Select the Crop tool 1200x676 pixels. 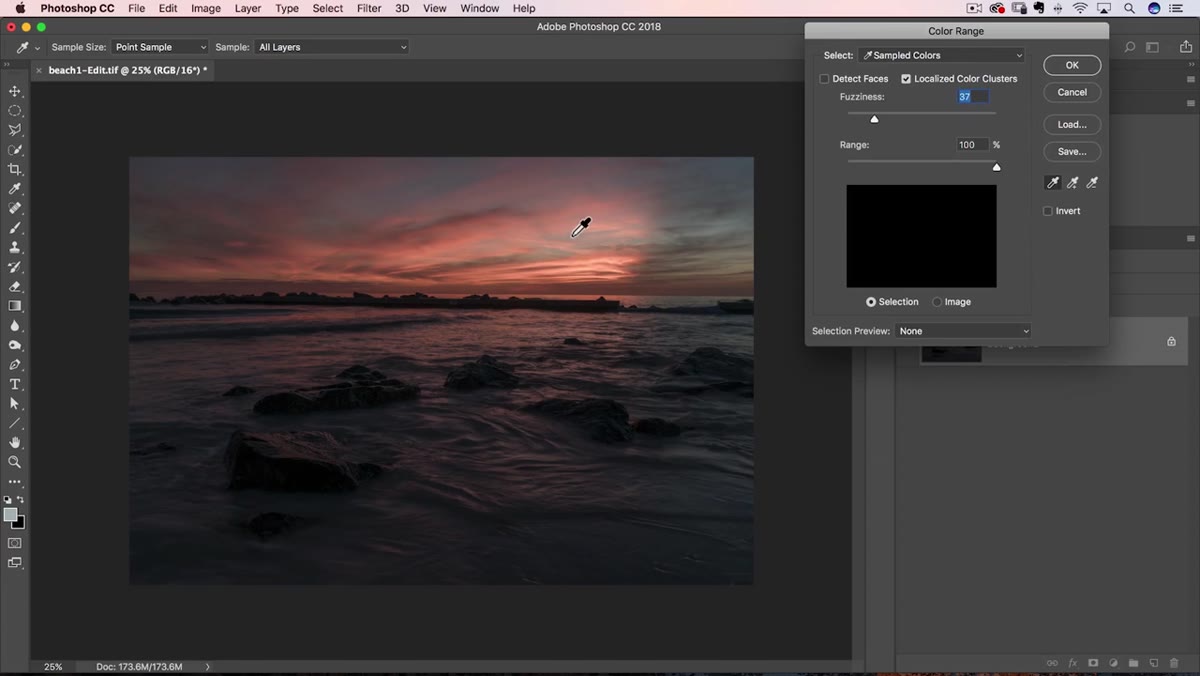[x=15, y=169]
